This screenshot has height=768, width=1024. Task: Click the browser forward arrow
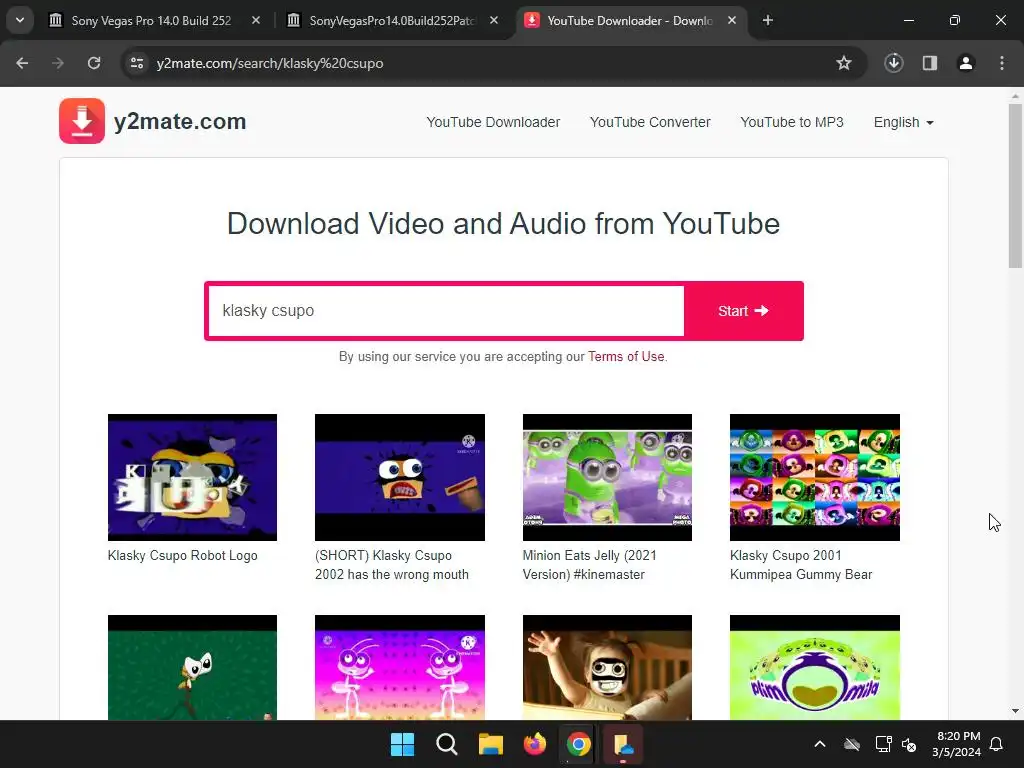58,63
